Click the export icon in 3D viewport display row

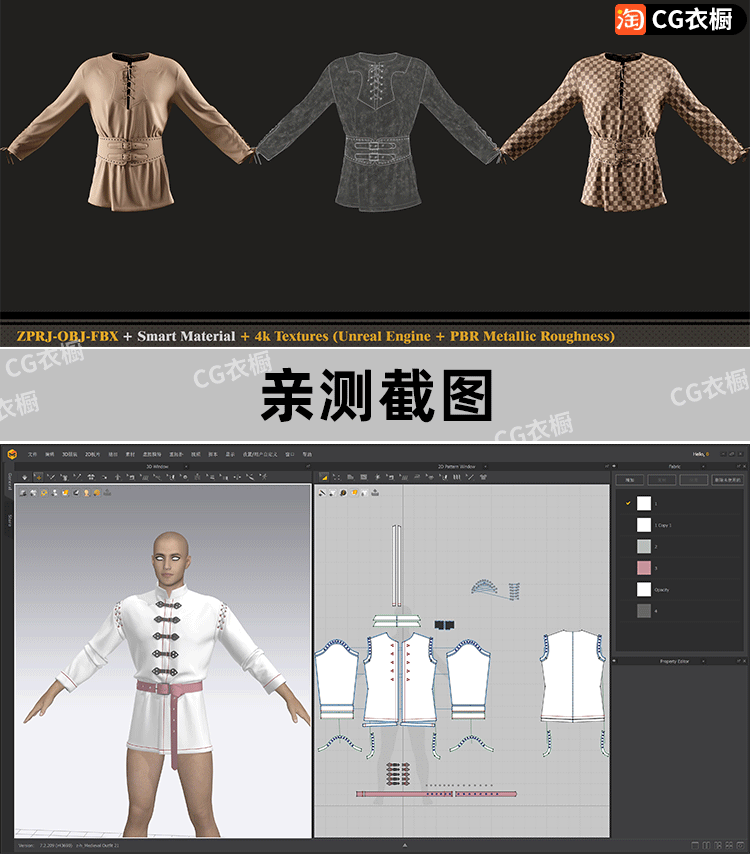pos(107,492)
